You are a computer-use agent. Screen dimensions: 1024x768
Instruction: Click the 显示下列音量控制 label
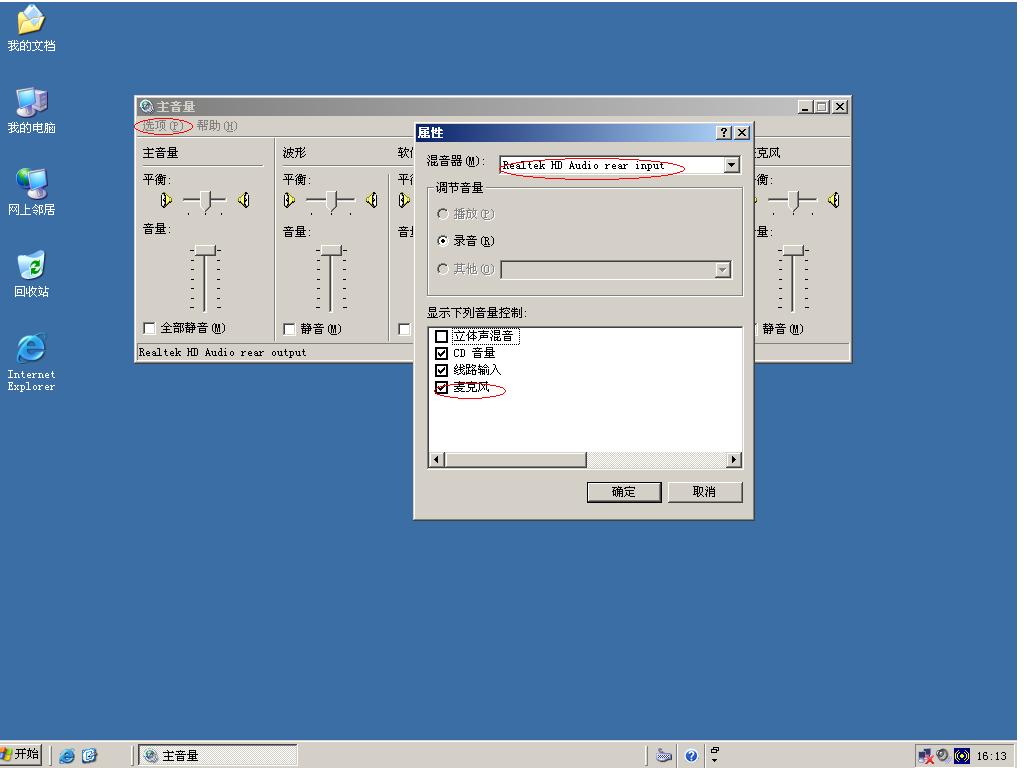pyautogui.click(x=477, y=313)
